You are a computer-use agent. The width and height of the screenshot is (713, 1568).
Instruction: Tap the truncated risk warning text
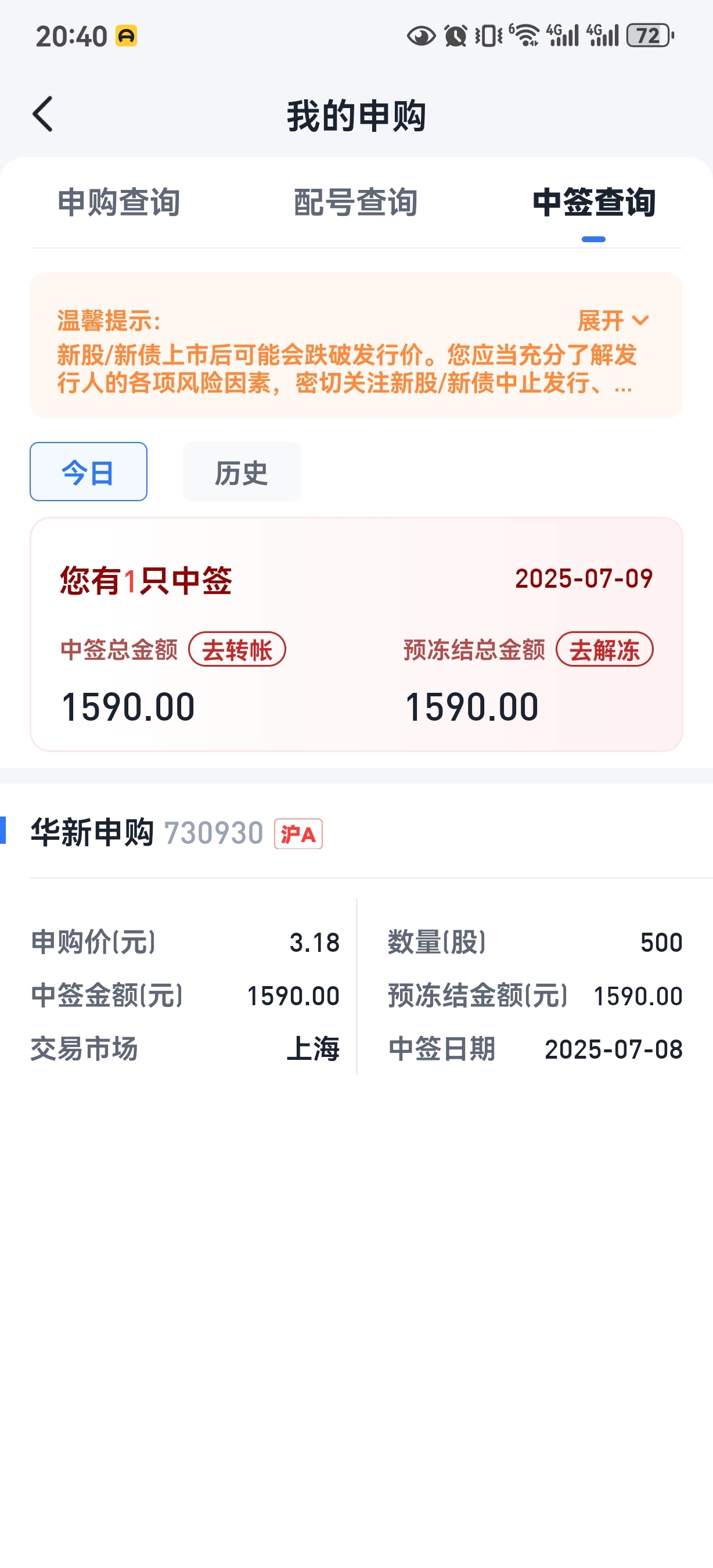click(347, 369)
